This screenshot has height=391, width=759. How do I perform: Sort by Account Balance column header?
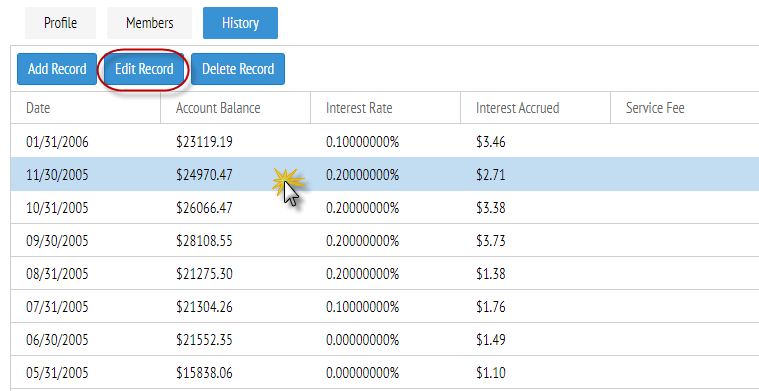235,107
